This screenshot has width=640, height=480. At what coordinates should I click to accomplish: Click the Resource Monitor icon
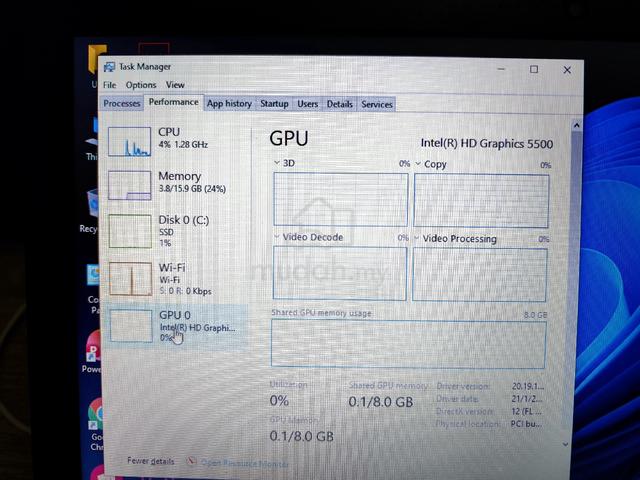[x=191, y=461]
